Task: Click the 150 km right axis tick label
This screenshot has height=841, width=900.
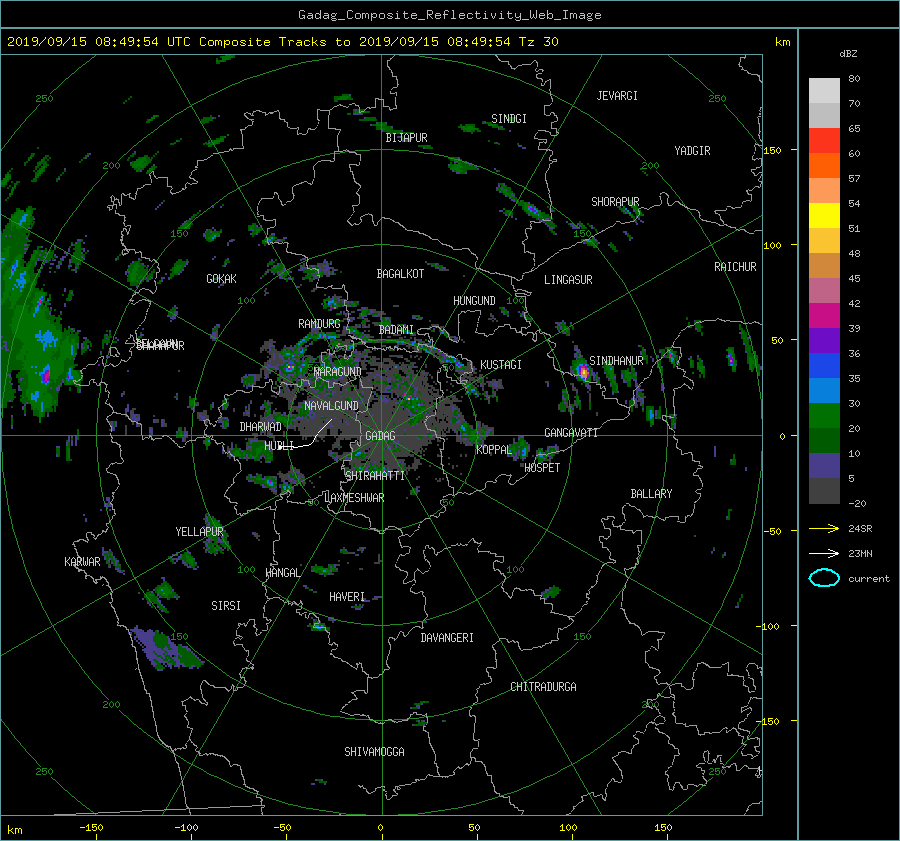Action: click(x=772, y=150)
